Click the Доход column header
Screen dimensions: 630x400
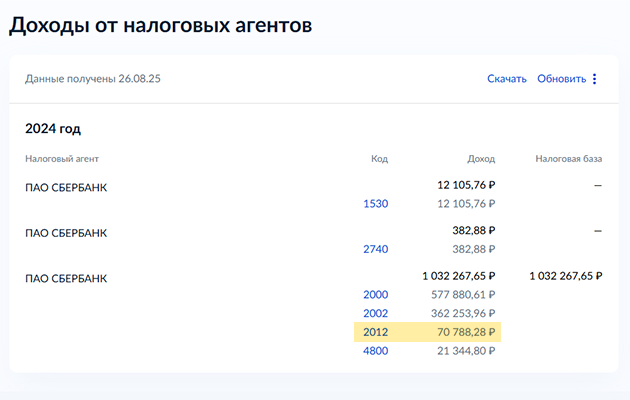pyautogui.click(x=481, y=159)
